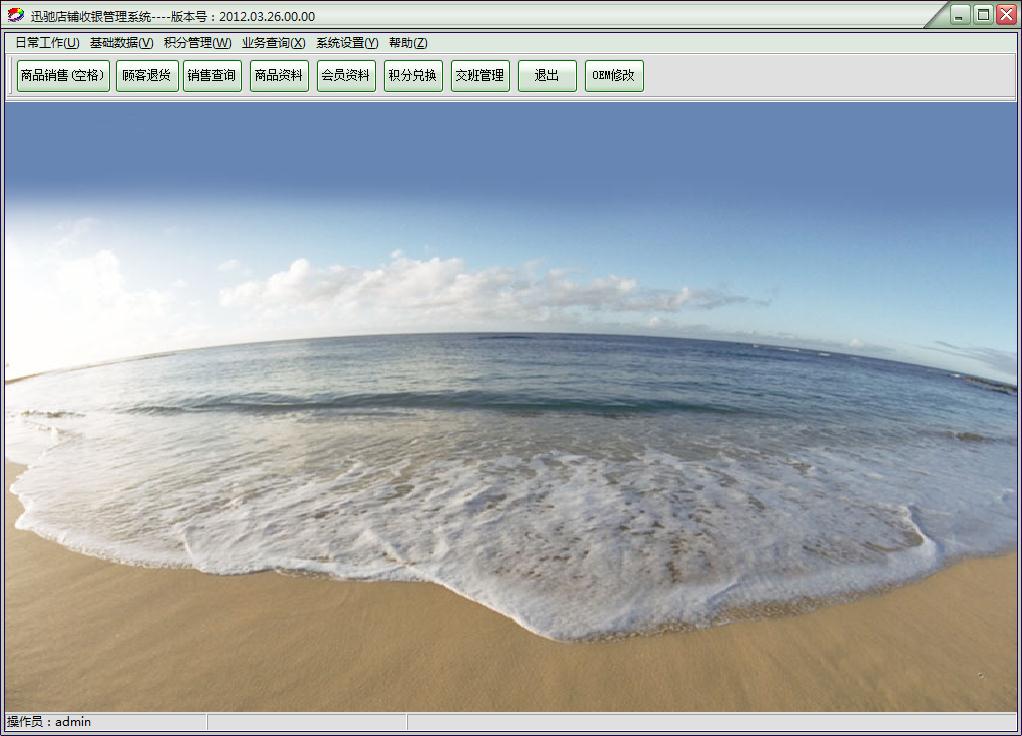Image resolution: width=1022 pixels, height=736 pixels.
Task: Click the application logo icon in title bar
Action: pyautogui.click(x=16, y=15)
